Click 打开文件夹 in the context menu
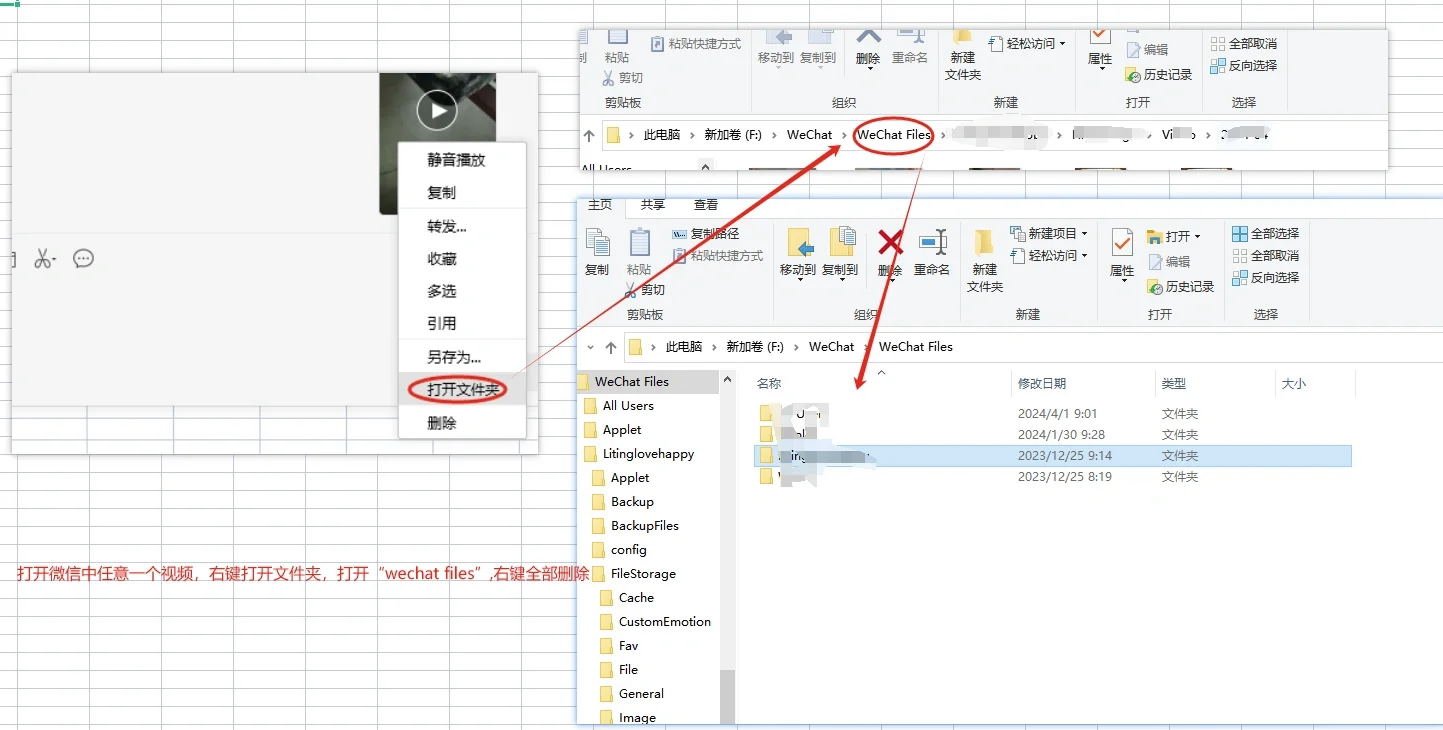Screen dimensions: 1443x730 point(463,390)
